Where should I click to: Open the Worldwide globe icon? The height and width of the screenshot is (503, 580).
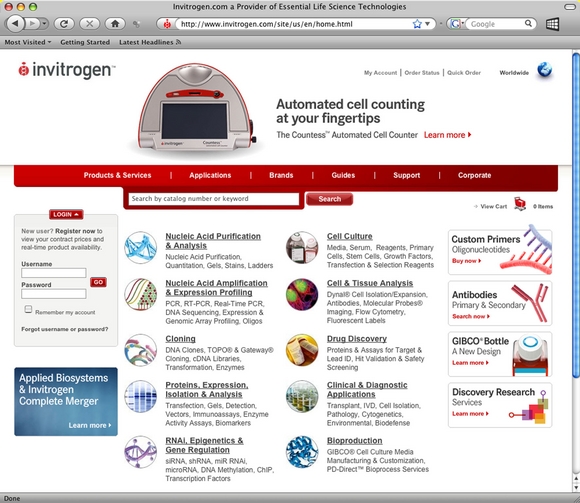(544, 69)
